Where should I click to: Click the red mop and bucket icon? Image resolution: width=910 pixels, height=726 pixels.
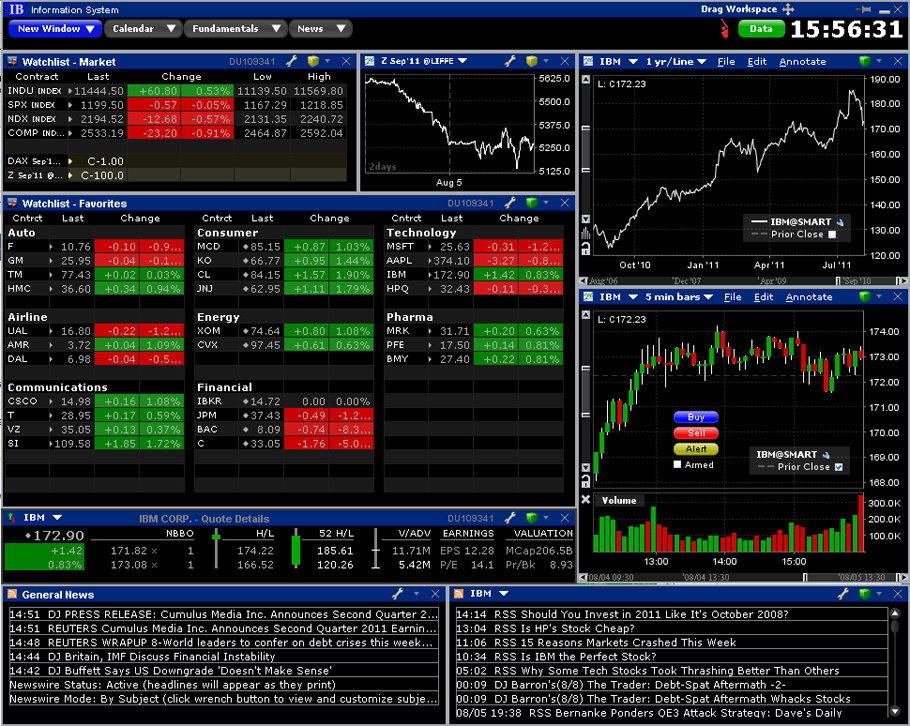[x=724, y=28]
